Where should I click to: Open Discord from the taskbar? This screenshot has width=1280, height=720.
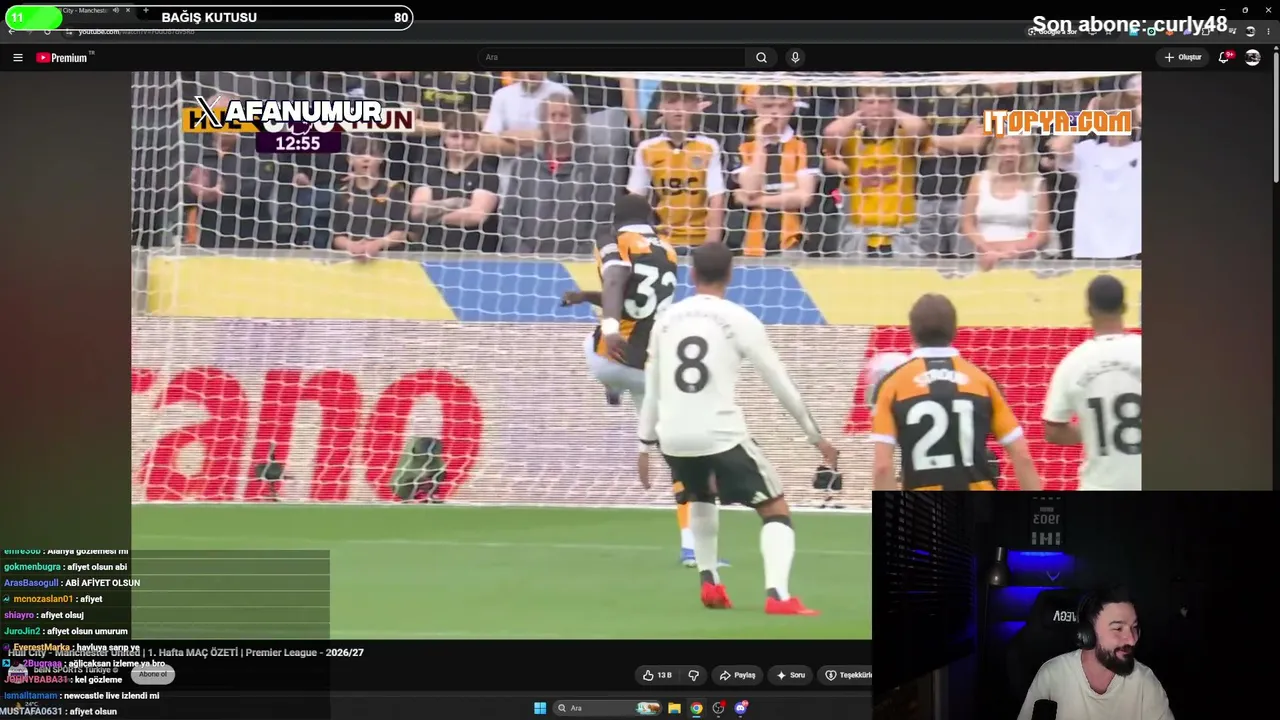click(741, 708)
